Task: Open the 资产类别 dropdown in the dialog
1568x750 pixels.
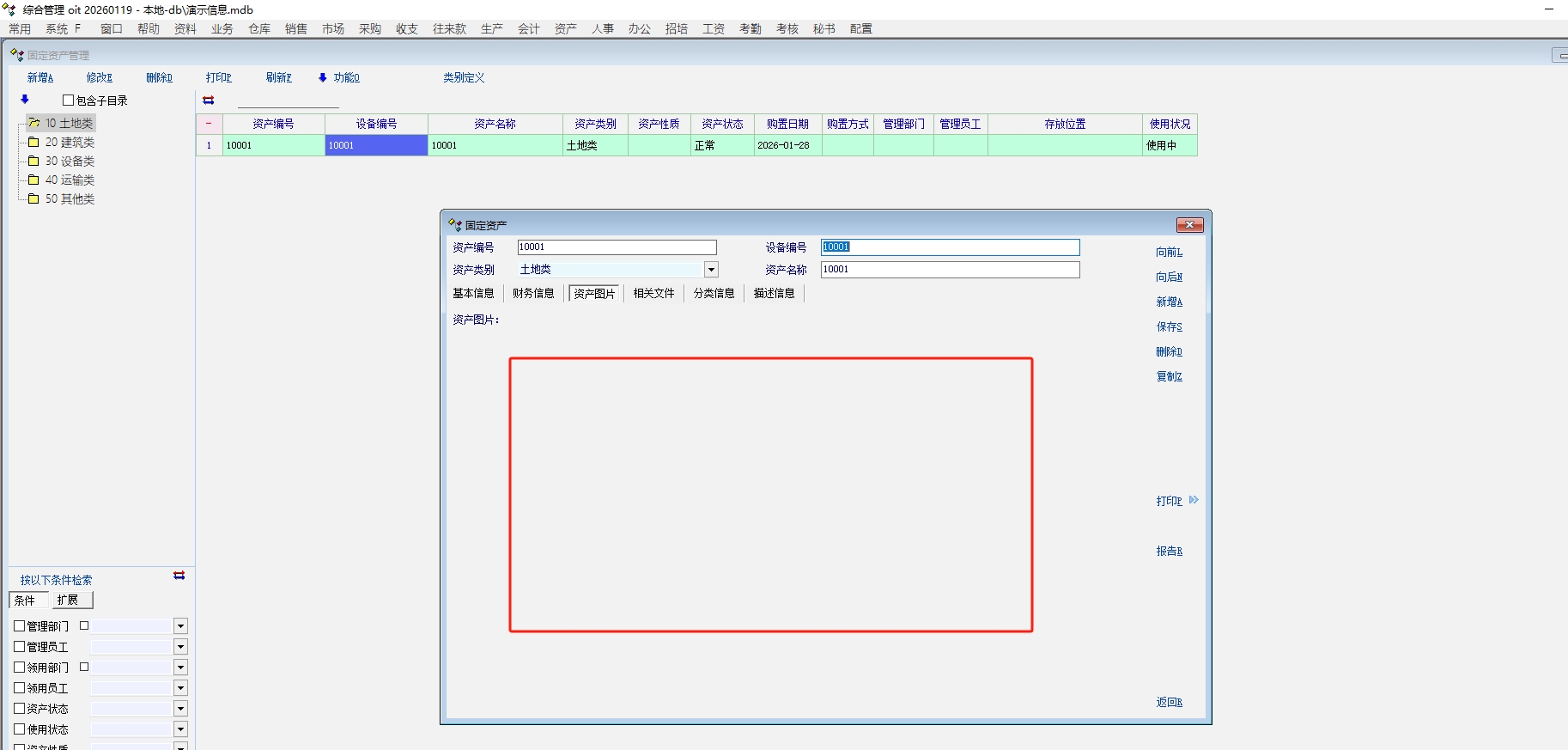Action: (711, 270)
